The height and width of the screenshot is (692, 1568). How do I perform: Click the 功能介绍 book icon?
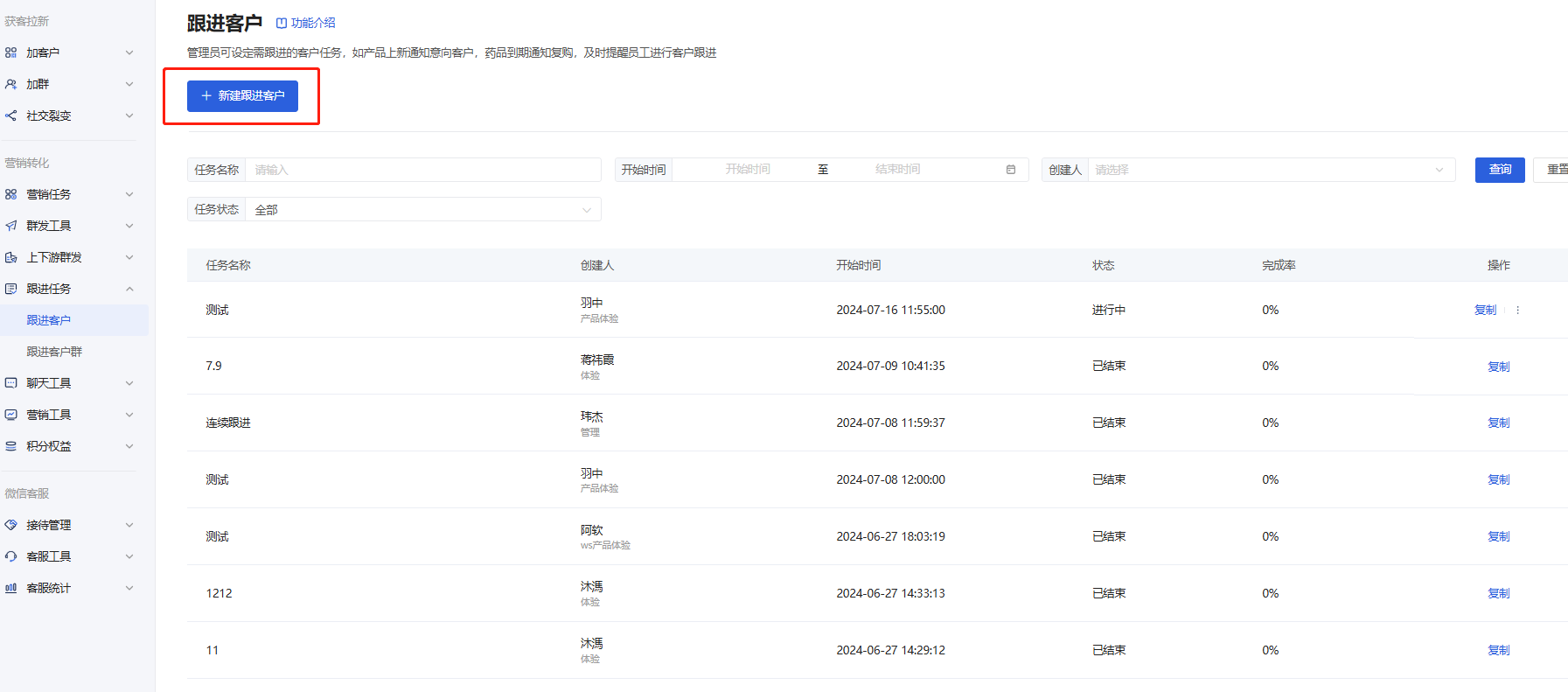[x=282, y=24]
